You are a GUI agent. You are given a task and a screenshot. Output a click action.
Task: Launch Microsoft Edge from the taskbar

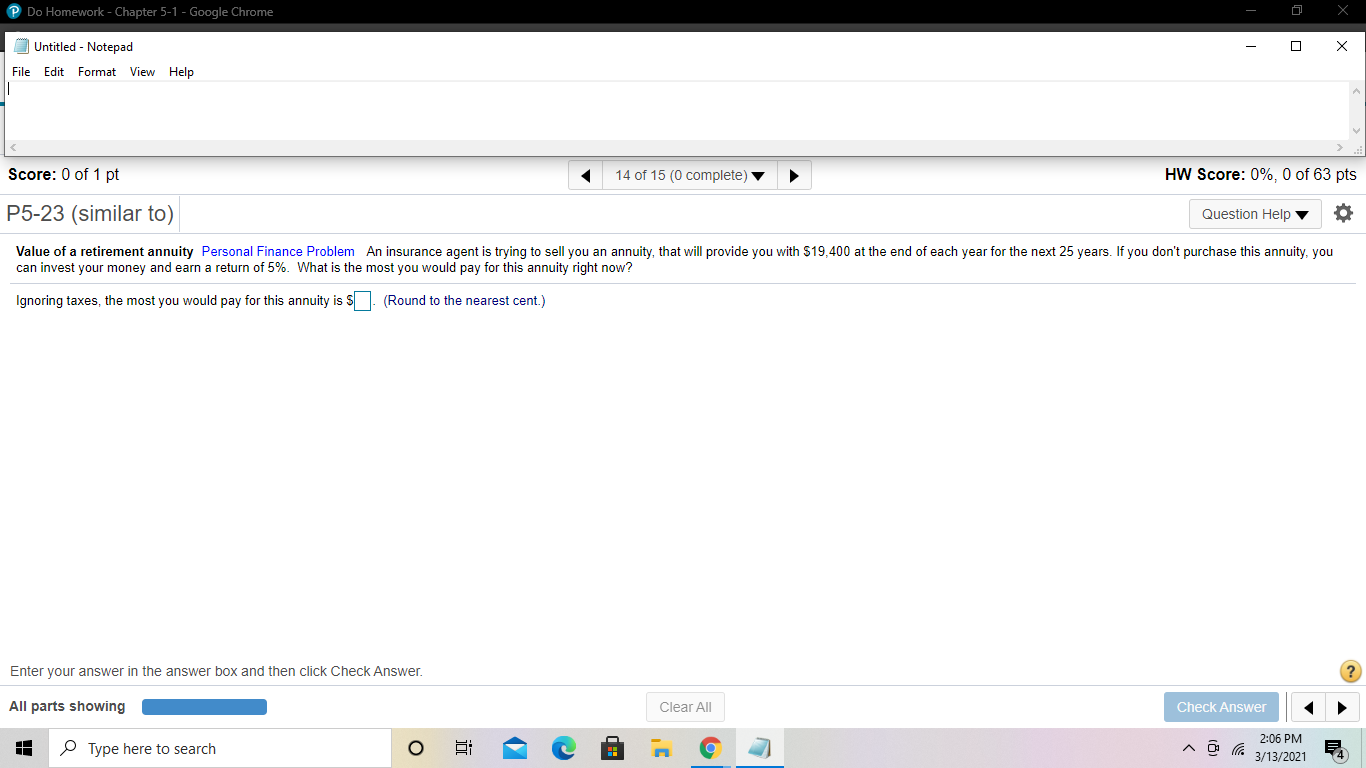click(563, 748)
